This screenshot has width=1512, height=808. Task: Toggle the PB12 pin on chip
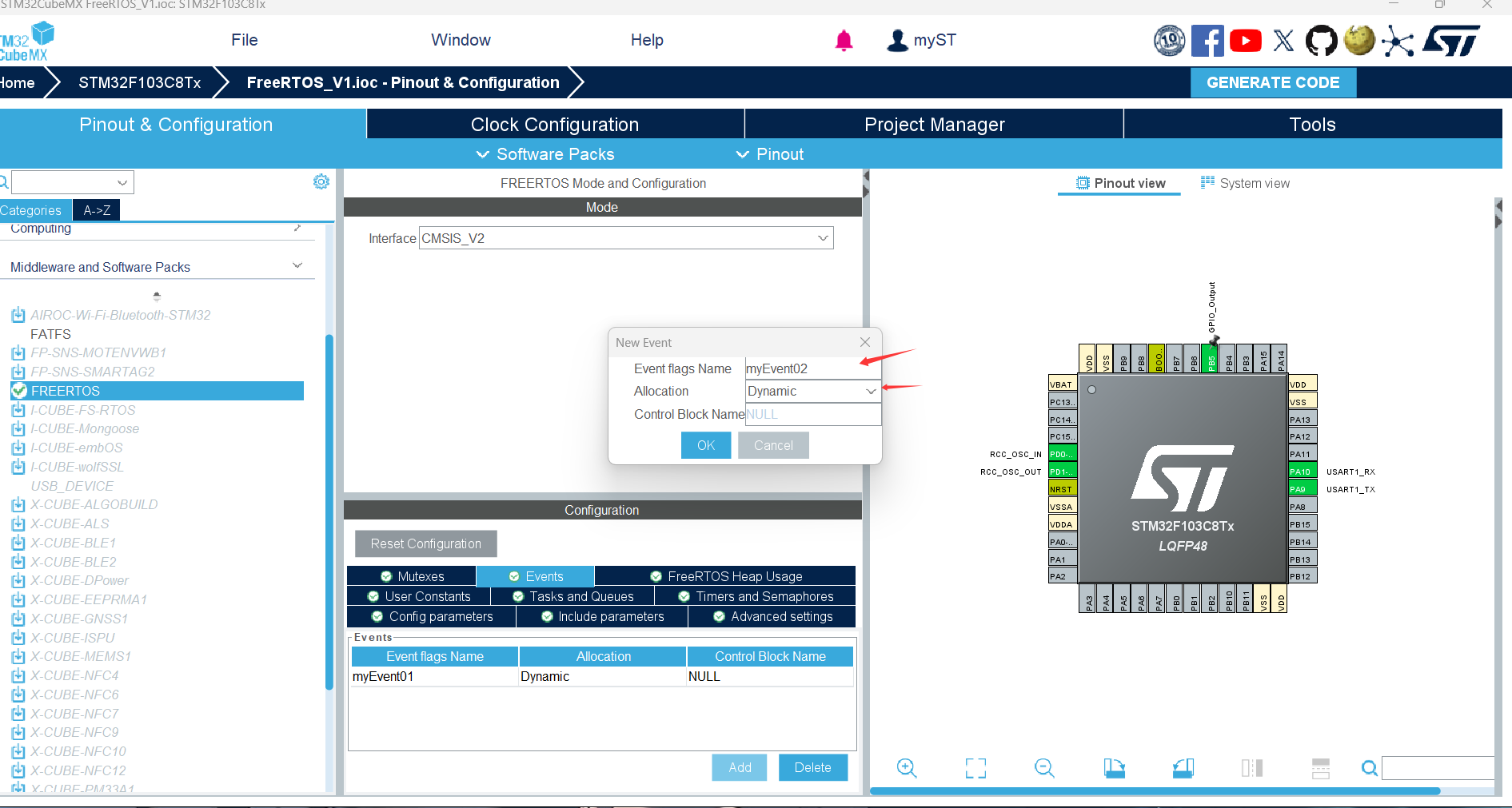click(x=1303, y=576)
